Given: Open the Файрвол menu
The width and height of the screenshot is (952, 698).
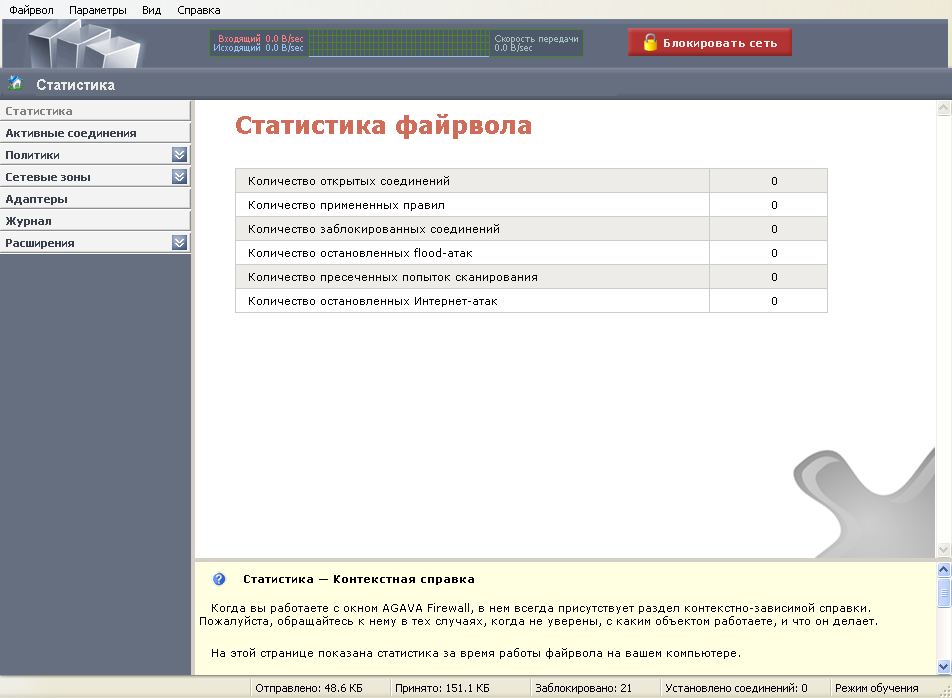Looking at the screenshot, I should (x=32, y=10).
